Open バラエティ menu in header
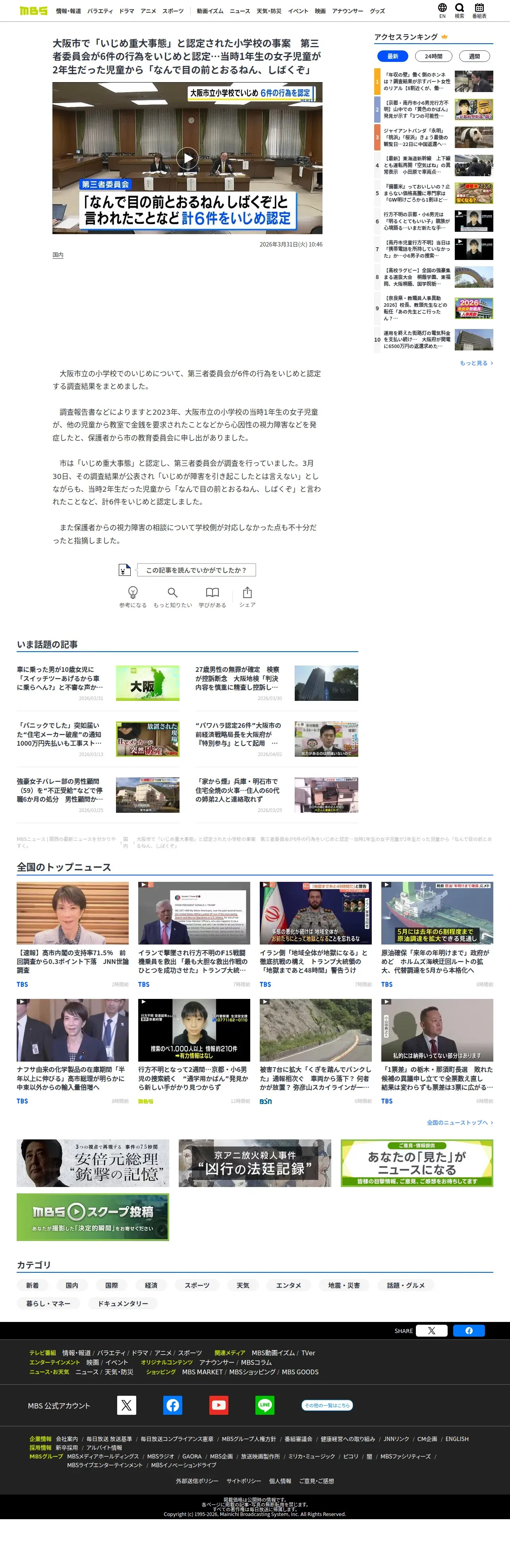This screenshot has height=1568, width=510. tap(100, 11)
